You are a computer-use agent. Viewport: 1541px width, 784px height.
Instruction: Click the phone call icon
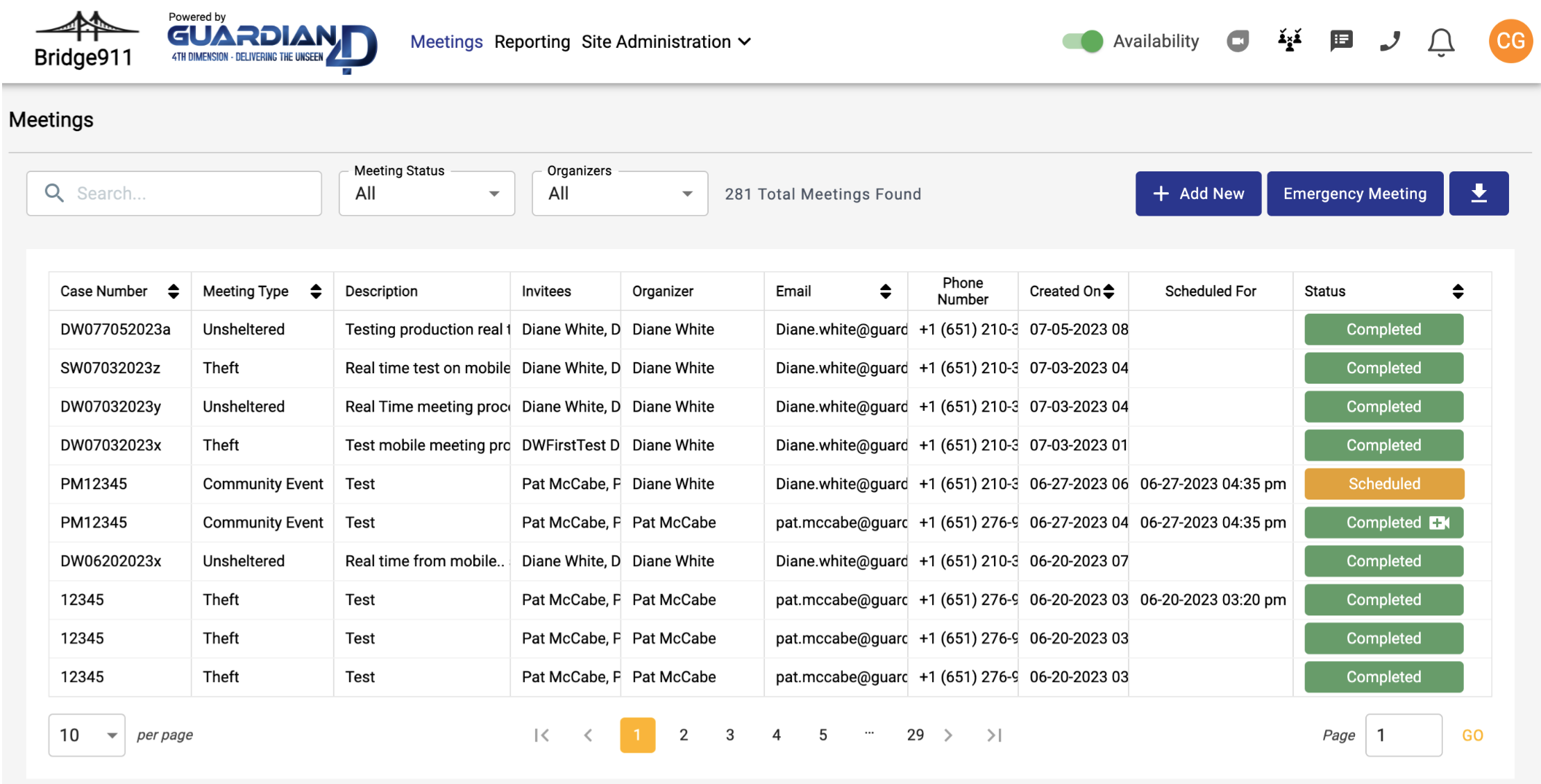pyautogui.click(x=1390, y=41)
